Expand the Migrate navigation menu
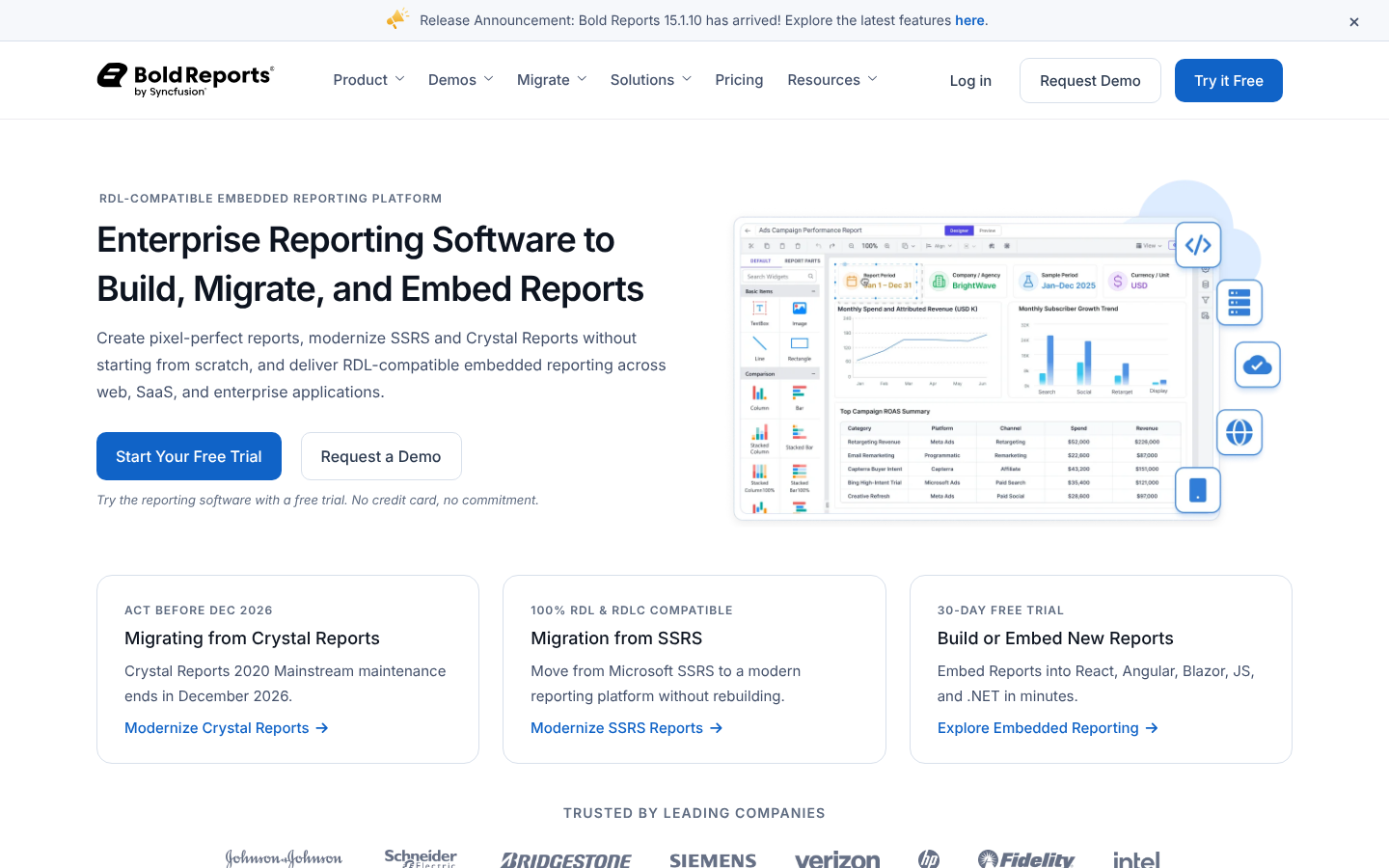This screenshot has height=868, width=1389. click(x=552, y=80)
